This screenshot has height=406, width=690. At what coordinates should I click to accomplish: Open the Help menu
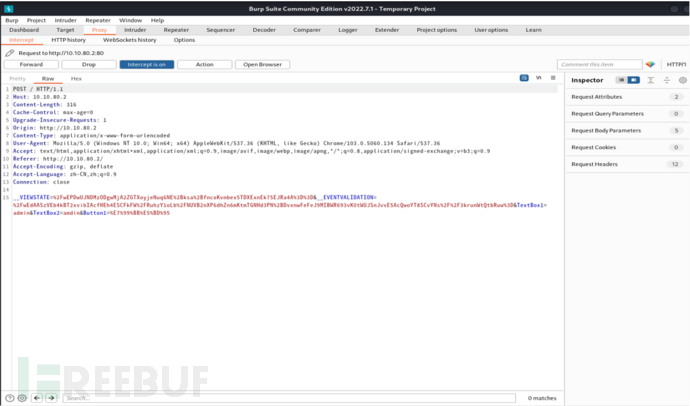coord(157,20)
